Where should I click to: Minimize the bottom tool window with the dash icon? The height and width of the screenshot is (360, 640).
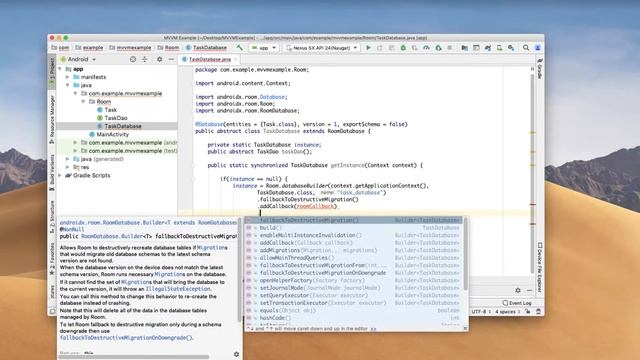click(x=529, y=290)
